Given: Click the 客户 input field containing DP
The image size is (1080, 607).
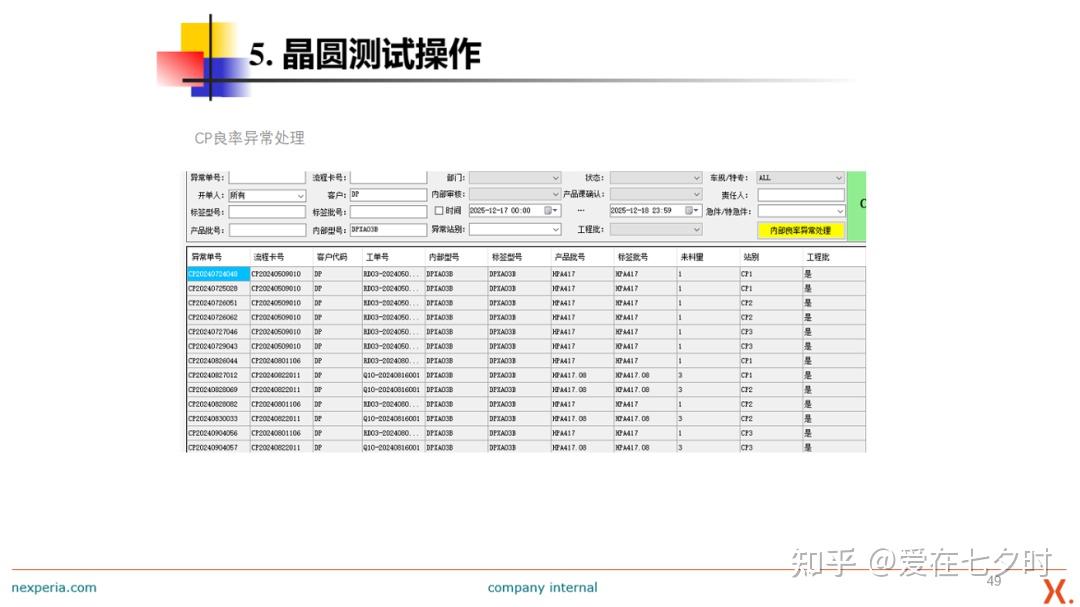Looking at the screenshot, I should tap(388, 195).
